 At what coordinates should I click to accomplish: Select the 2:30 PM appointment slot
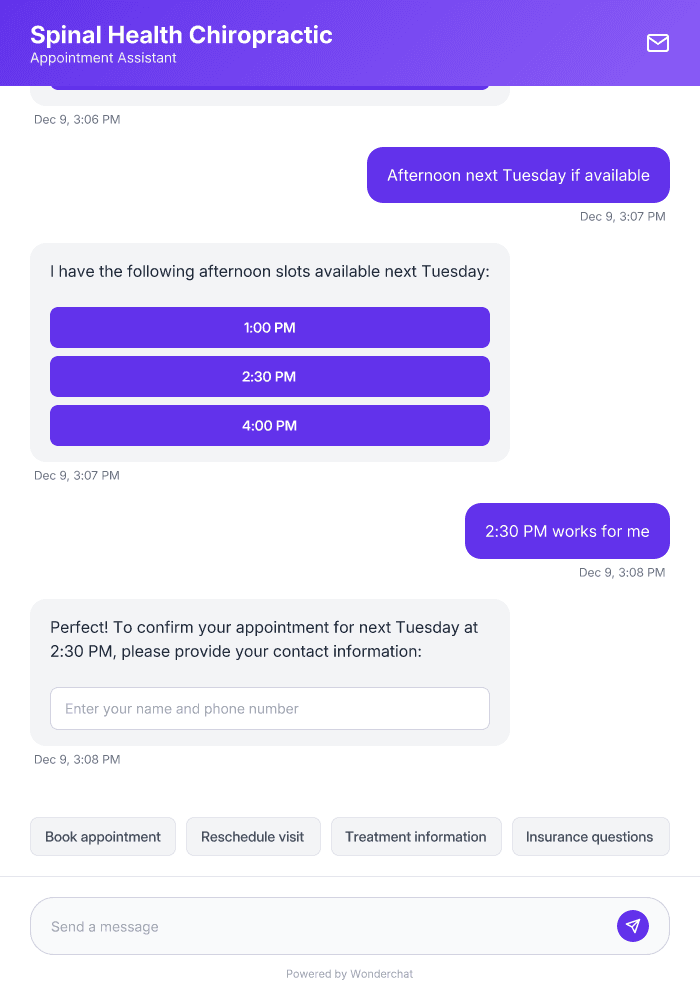click(270, 376)
